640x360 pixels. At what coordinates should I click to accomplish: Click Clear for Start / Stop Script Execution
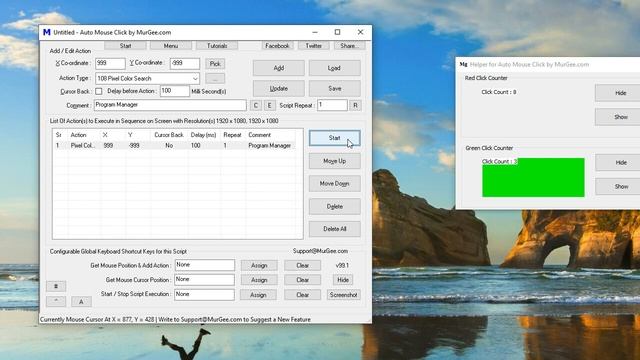click(302, 295)
